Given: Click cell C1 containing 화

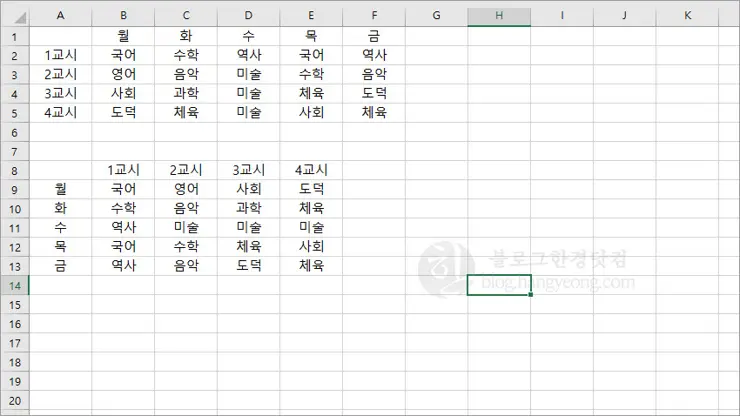Looking at the screenshot, I should click(x=186, y=36).
